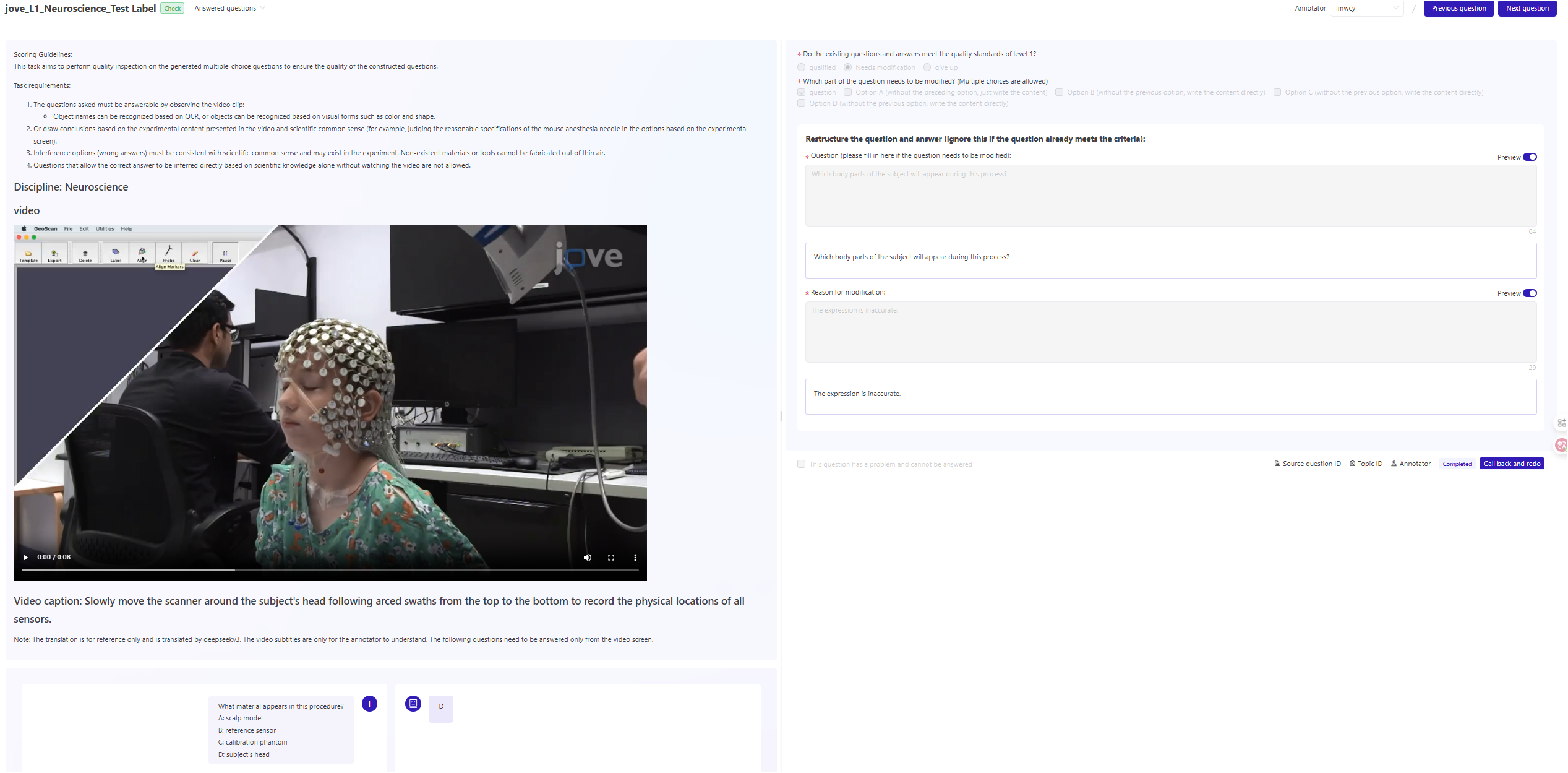The height and width of the screenshot is (773, 1568).
Task: Check the 'cannot be answered' checkbox
Action: click(802, 464)
